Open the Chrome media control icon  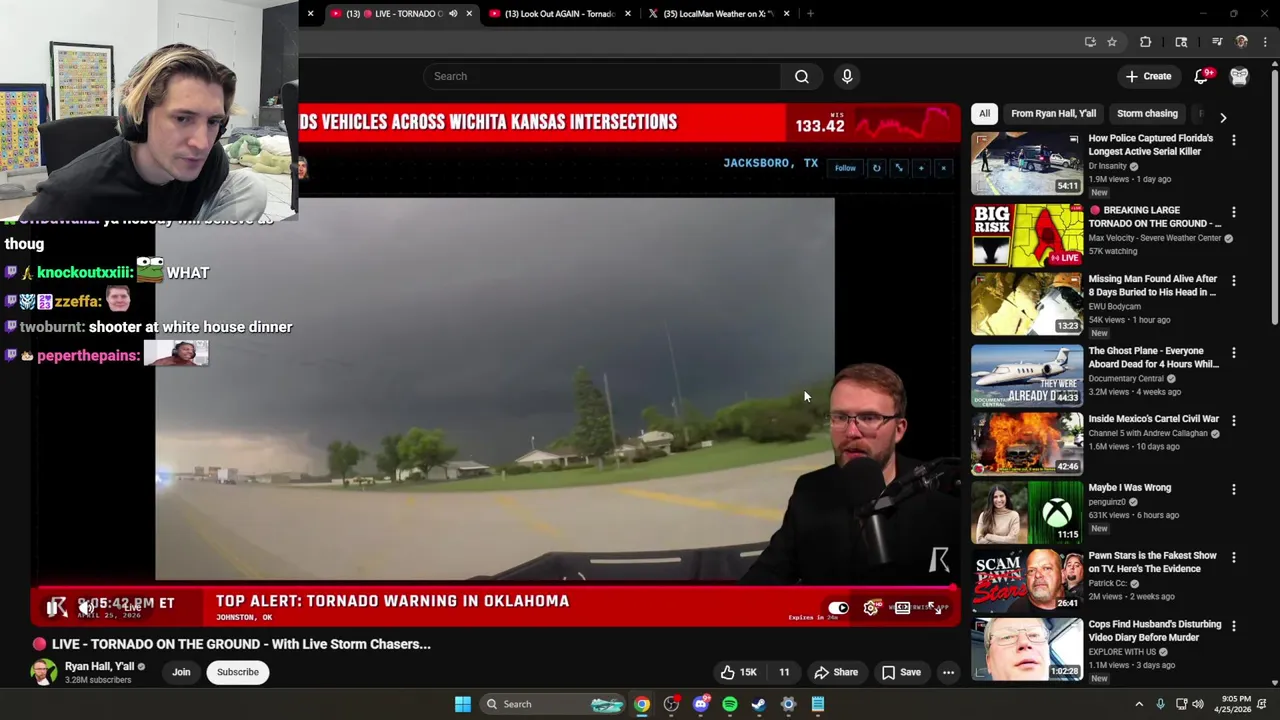click(x=1217, y=42)
